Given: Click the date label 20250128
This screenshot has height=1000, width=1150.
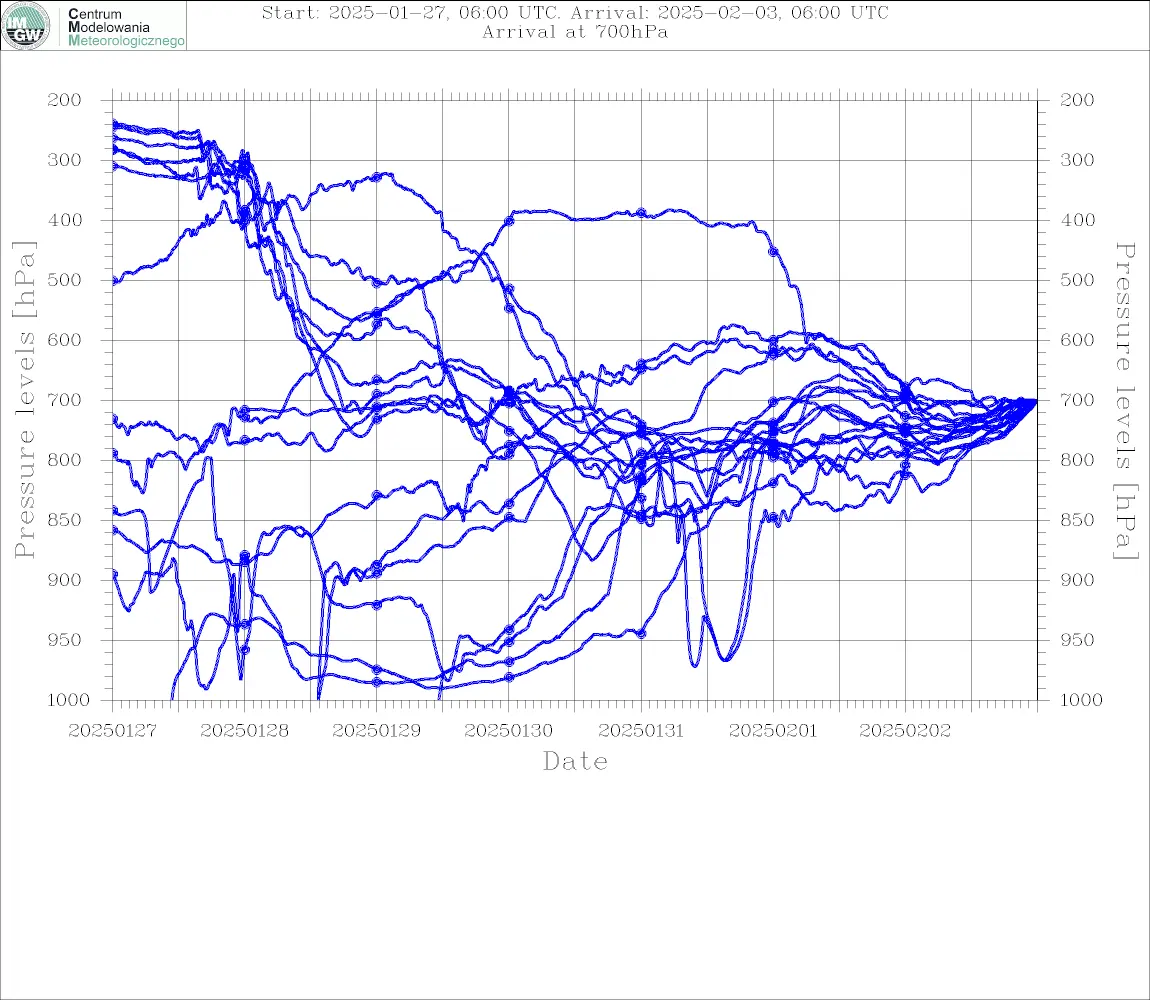Looking at the screenshot, I should 244,731.
